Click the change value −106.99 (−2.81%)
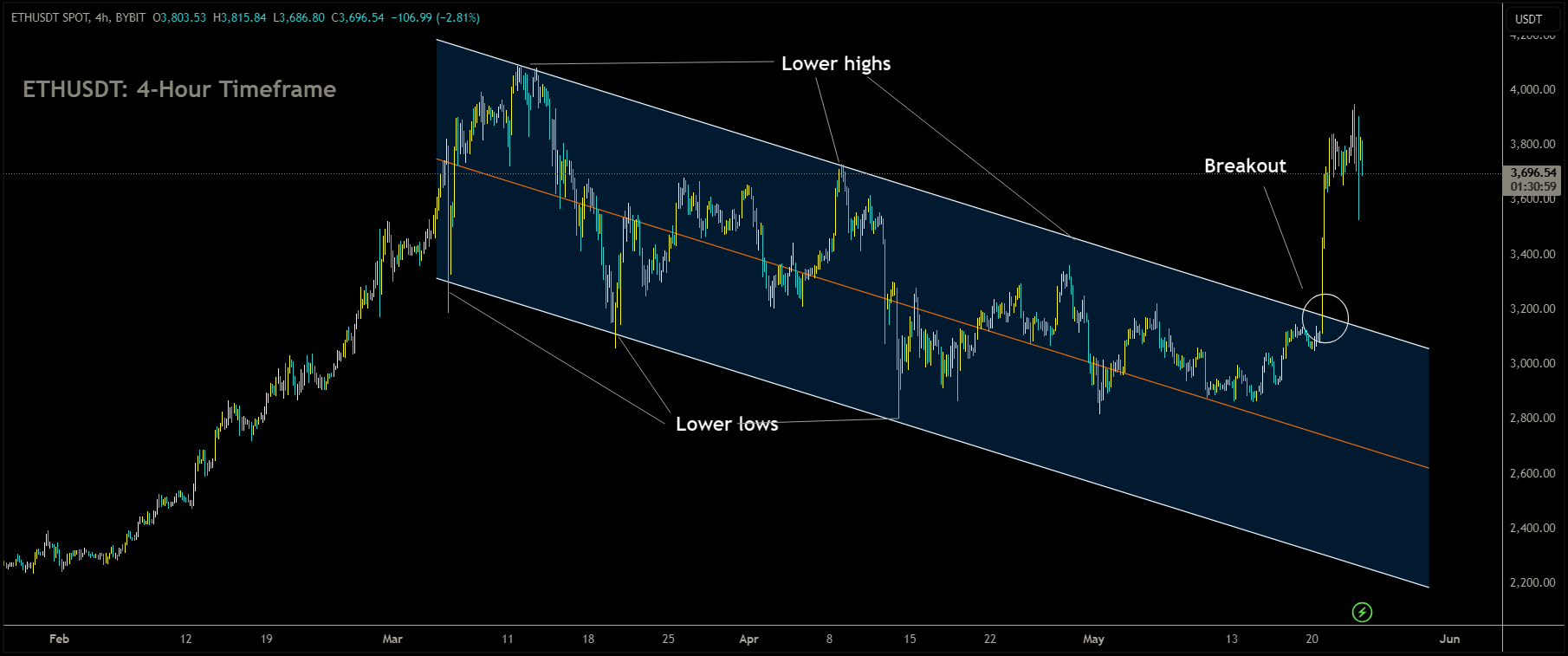1568x656 pixels. tap(435, 17)
